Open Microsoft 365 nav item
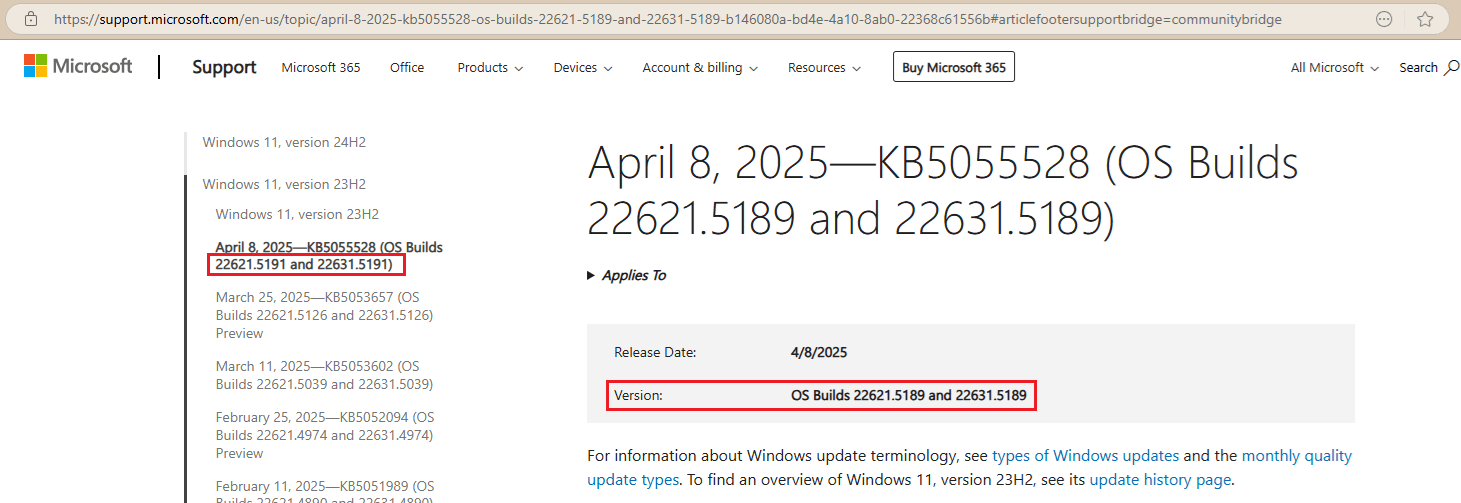The height and width of the screenshot is (503, 1461). [321, 67]
